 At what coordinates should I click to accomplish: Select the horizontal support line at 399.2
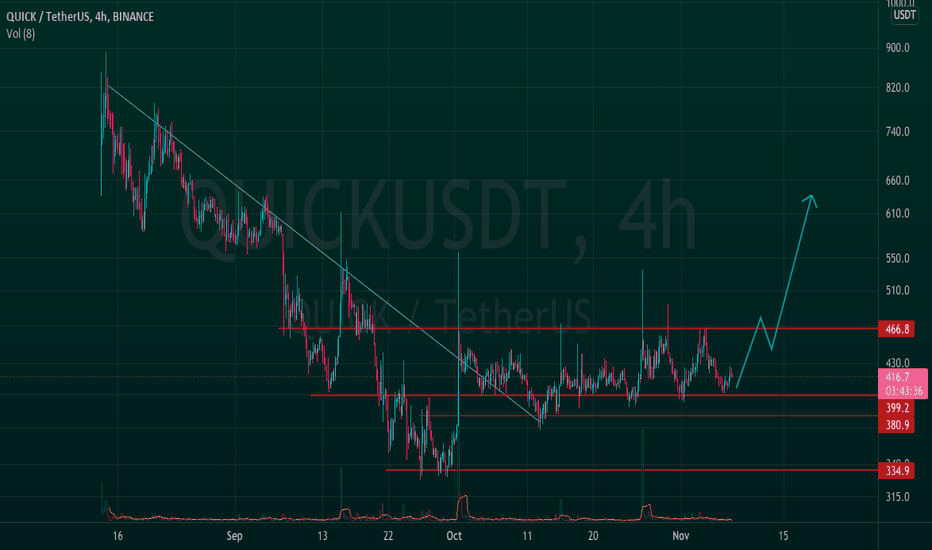pyautogui.click(x=594, y=395)
